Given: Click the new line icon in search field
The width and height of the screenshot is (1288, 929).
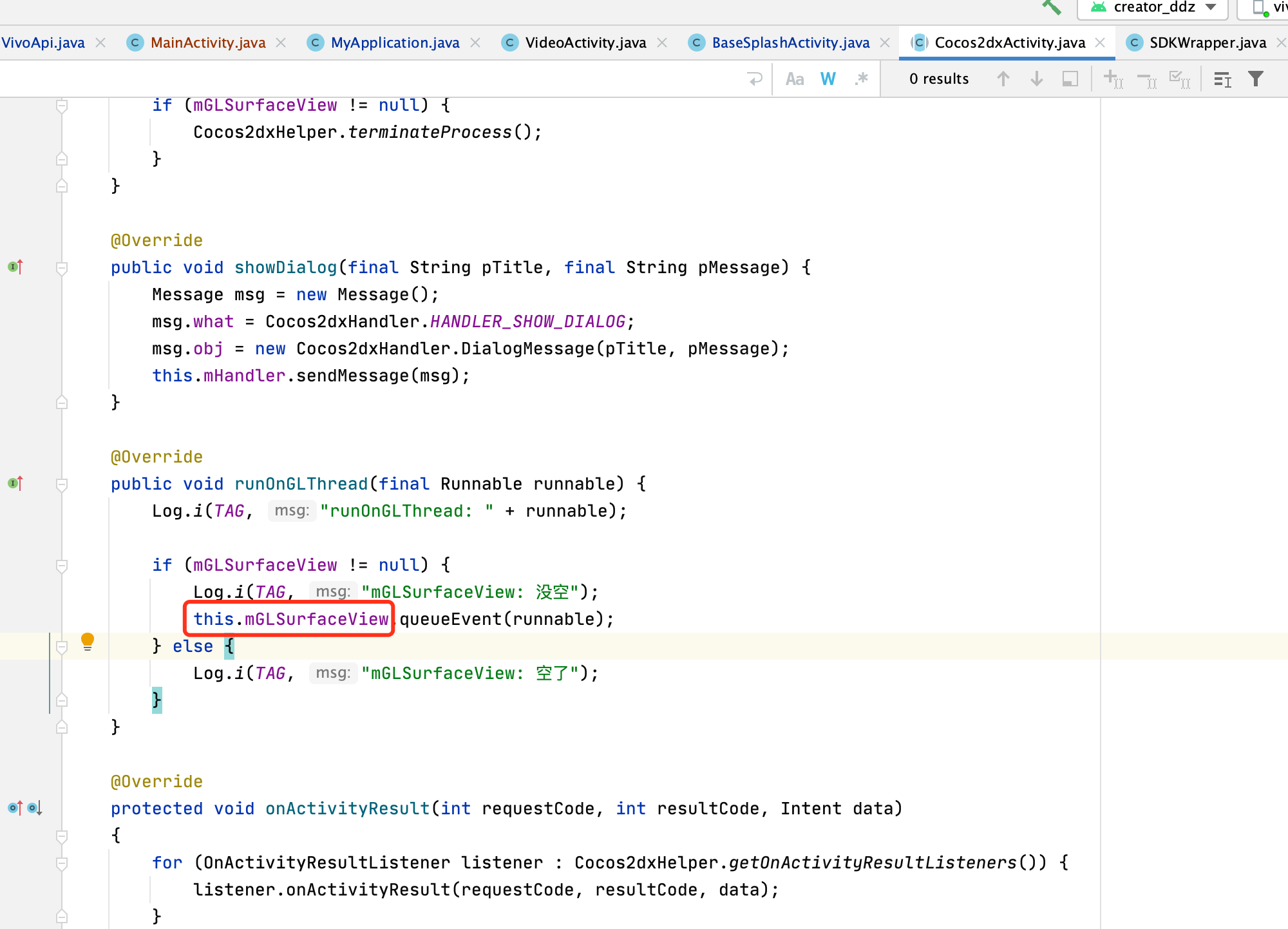Looking at the screenshot, I should pos(755,79).
